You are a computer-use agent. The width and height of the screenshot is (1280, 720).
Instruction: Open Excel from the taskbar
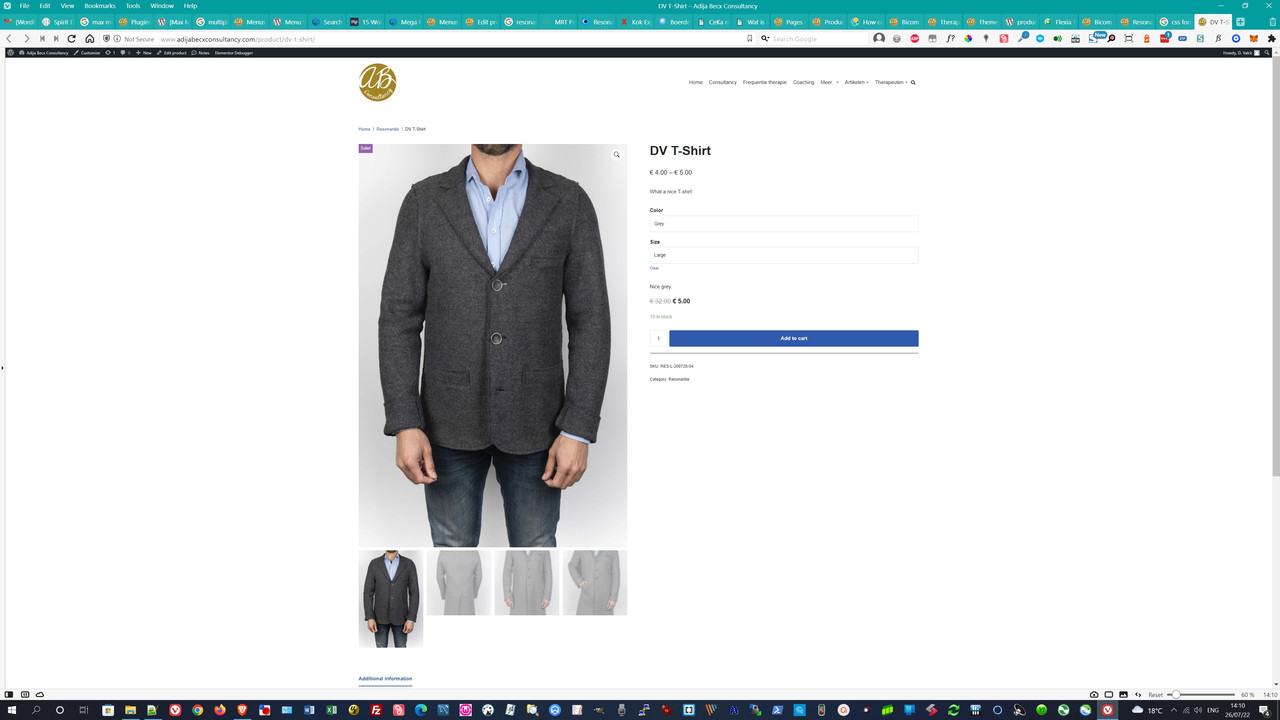331,710
